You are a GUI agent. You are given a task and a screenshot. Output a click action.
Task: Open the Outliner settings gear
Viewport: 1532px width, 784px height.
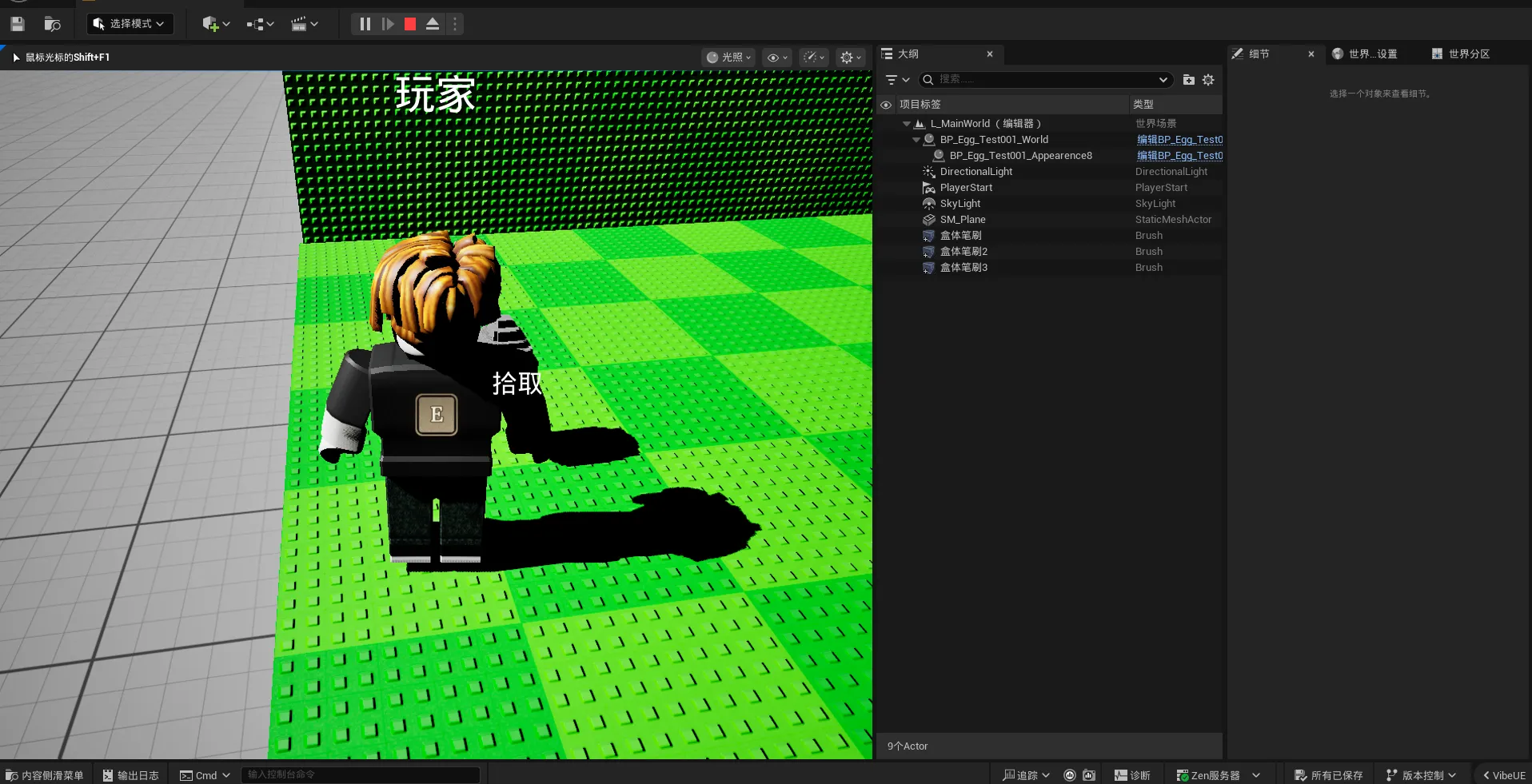[x=1208, y=80]
